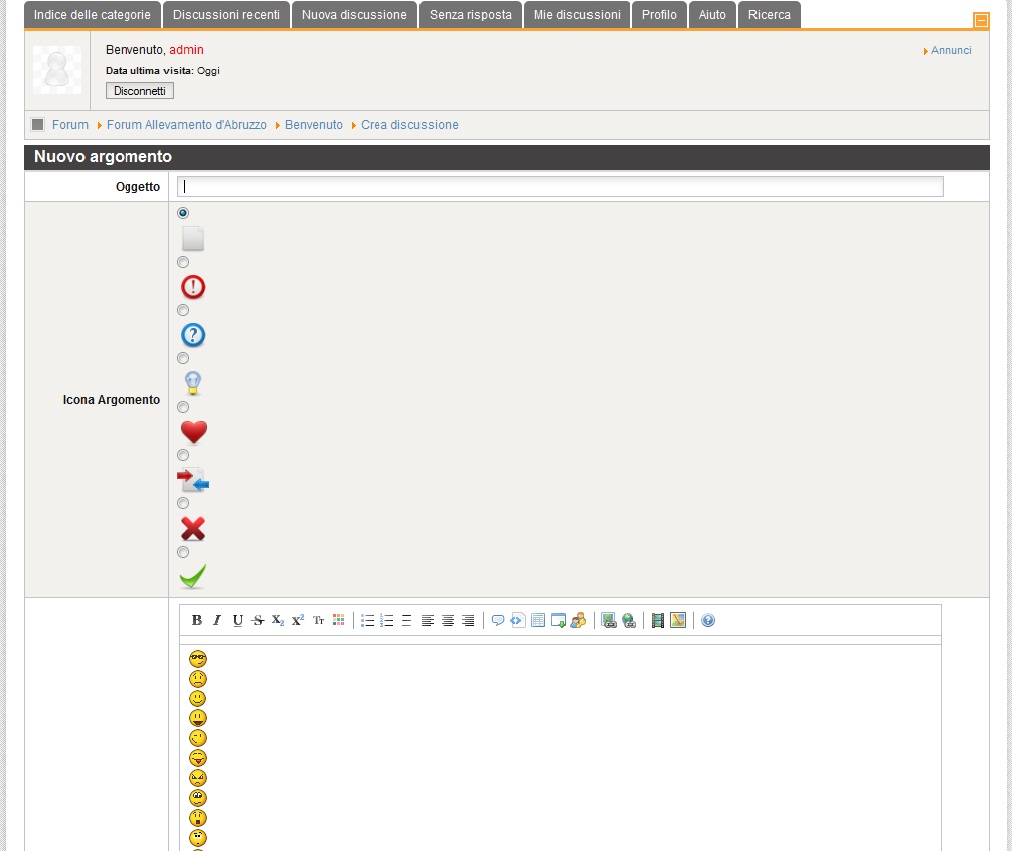Viewport: 1012px width, 851px height.
Task: Click the underline text icon
Action: click(237, 620)
